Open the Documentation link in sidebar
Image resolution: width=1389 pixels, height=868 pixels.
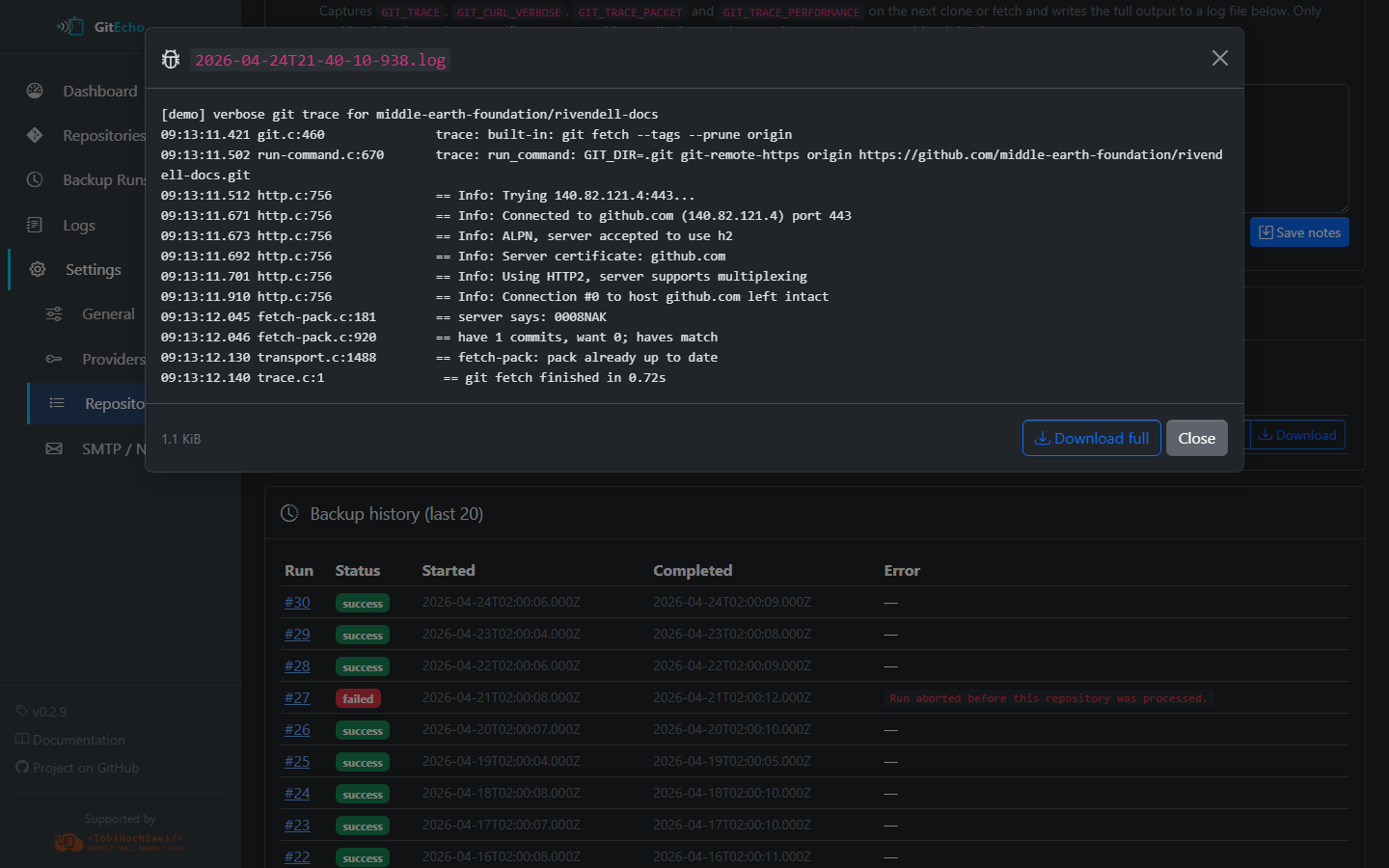tap(78, 740)
